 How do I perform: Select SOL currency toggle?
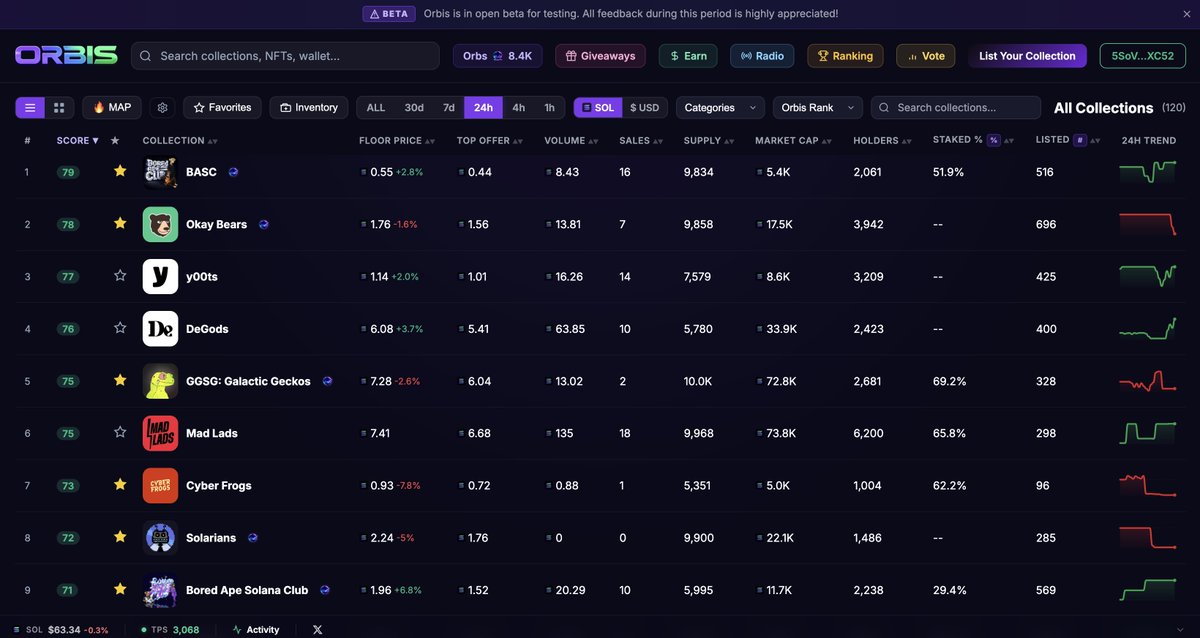coord(597,107)
